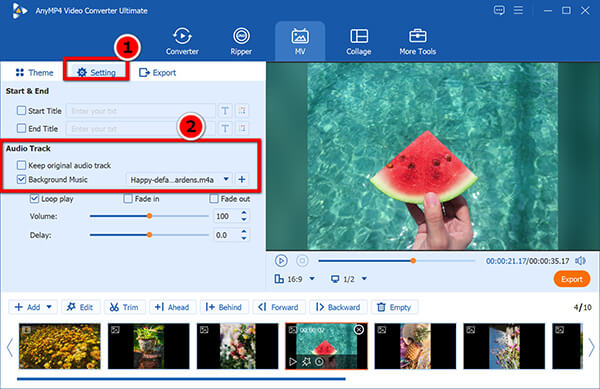Click the Behind button
Image resolution: width=600 pixels, height=389 pixels.
tap(224, 307)
